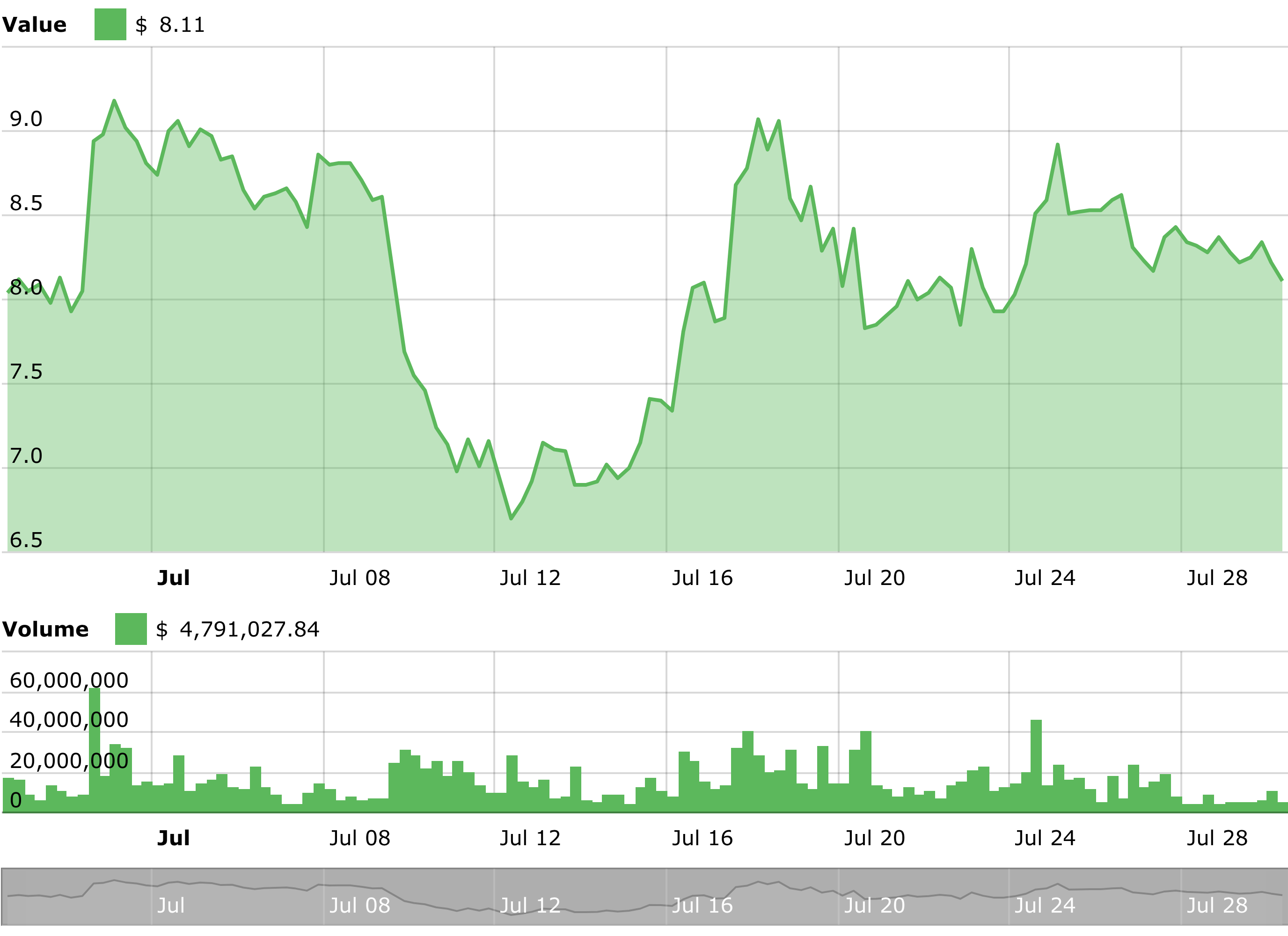Image resolution: width=1288 pixels, height=936 pixels.
Task: Click the green Value legend swatch
Action: pos(110,24)
